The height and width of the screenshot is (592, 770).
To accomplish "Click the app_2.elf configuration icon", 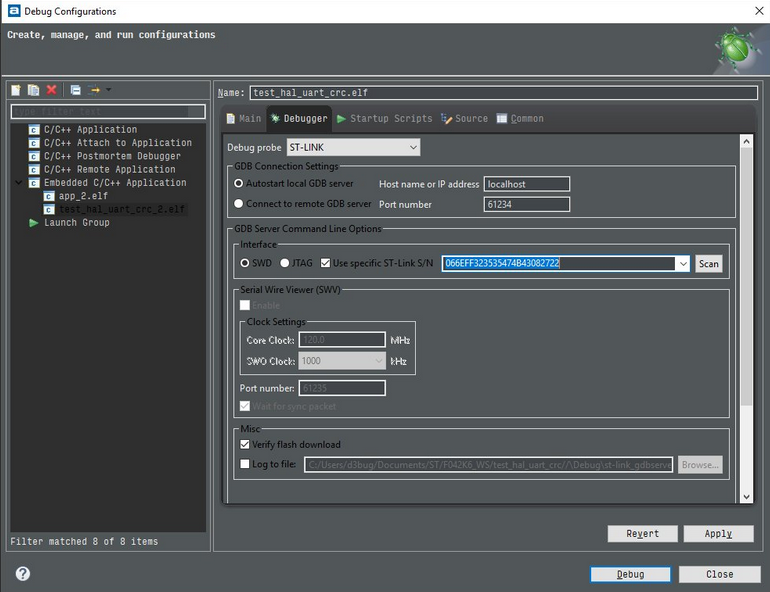I will click(49, 197).
